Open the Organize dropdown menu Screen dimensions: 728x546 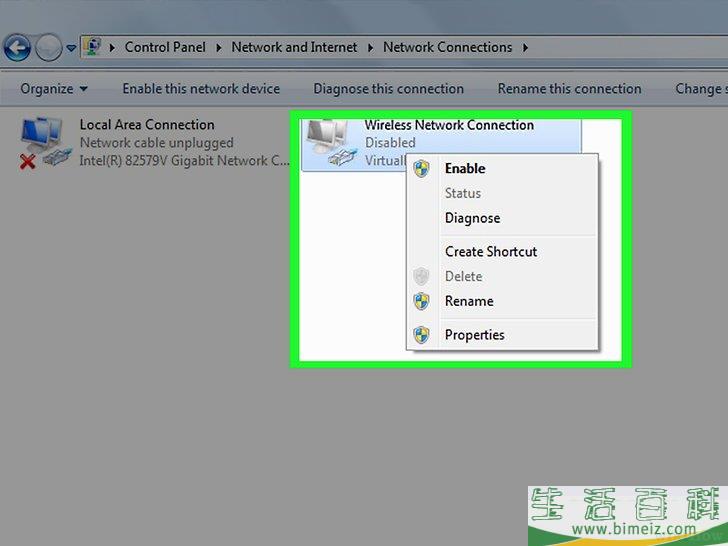click(54, 89)
